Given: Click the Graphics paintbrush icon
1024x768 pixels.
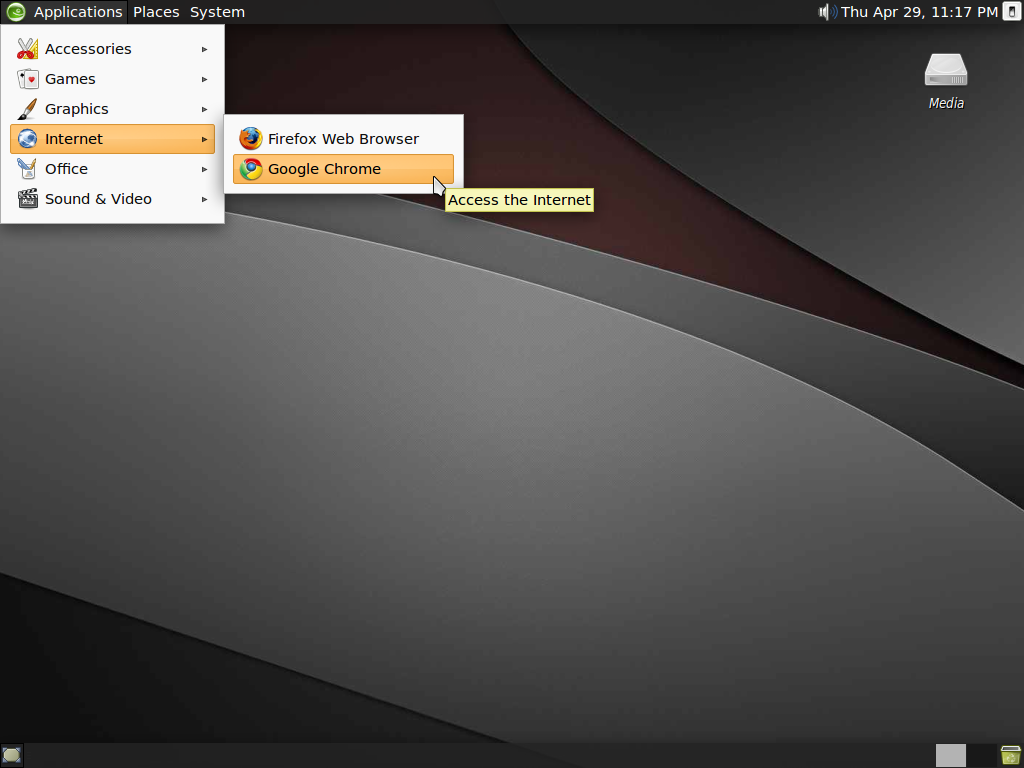Looking at the screenshot, I should pyautogui.click(x=27, y=109).
